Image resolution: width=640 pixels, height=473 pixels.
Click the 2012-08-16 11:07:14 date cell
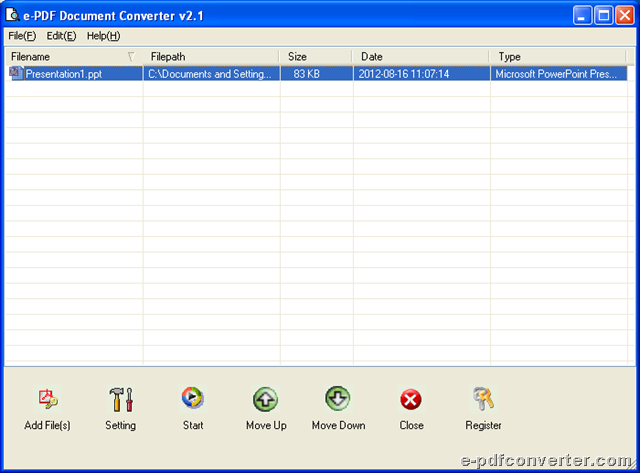(422, 73)
